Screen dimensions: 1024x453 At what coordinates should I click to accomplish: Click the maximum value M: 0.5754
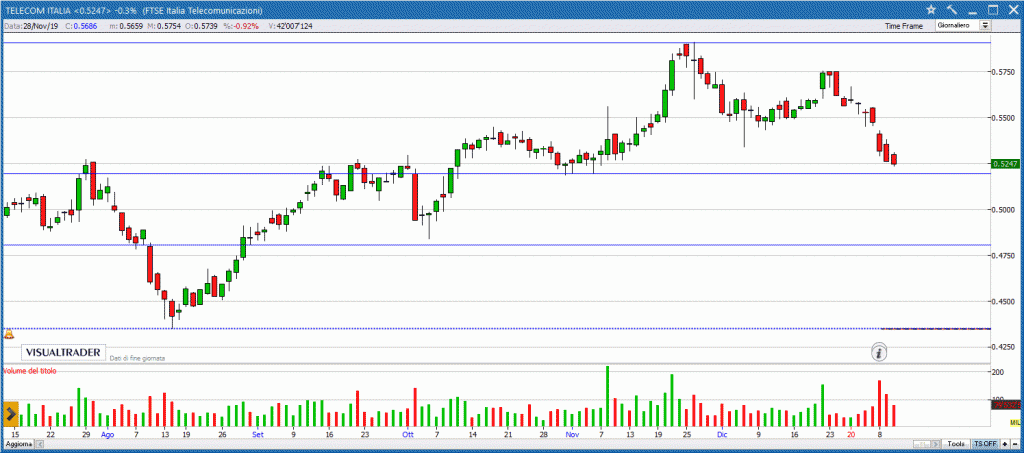(162, 26)
